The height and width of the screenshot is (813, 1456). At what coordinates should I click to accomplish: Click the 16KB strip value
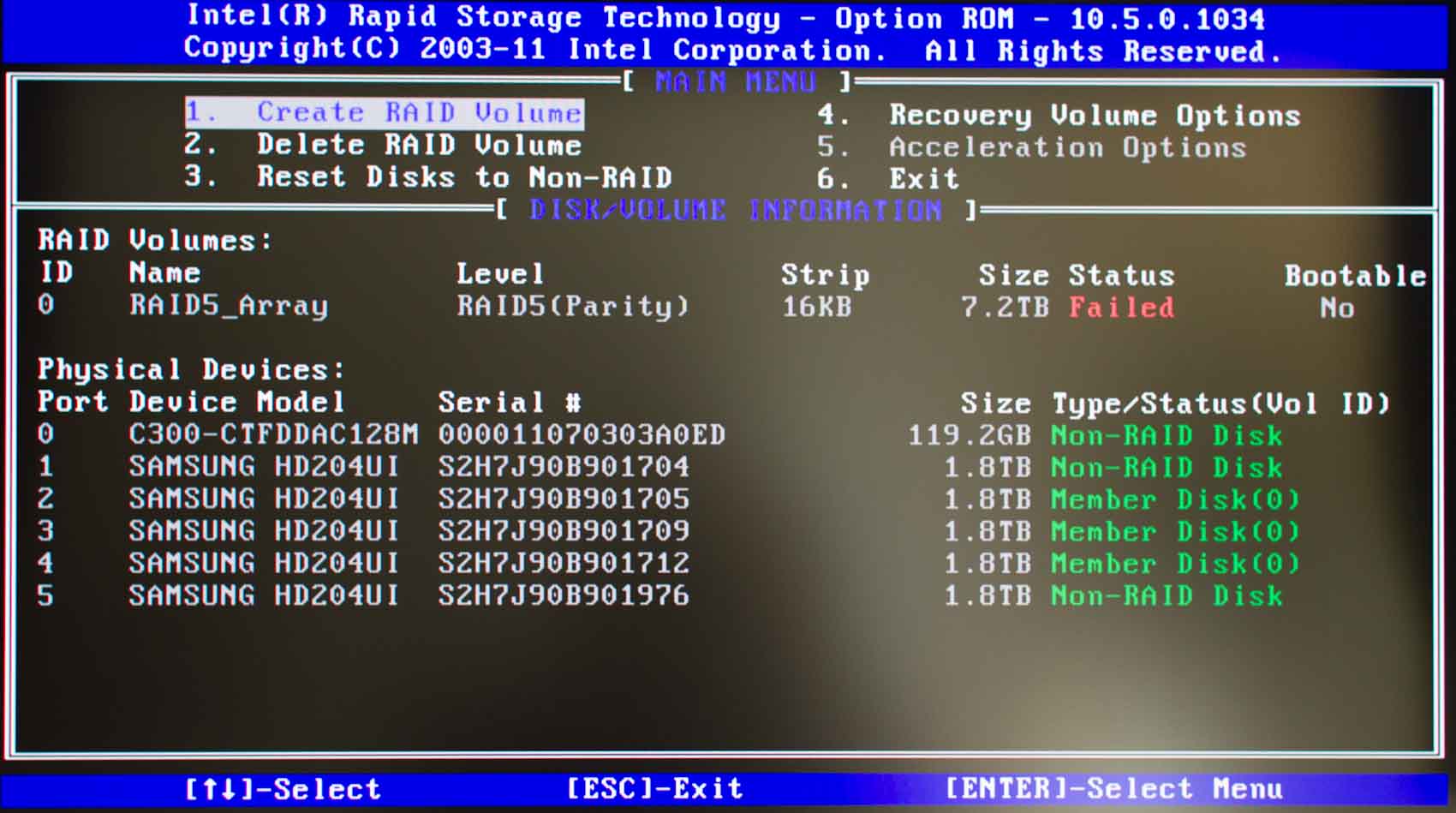click(817, 307)
